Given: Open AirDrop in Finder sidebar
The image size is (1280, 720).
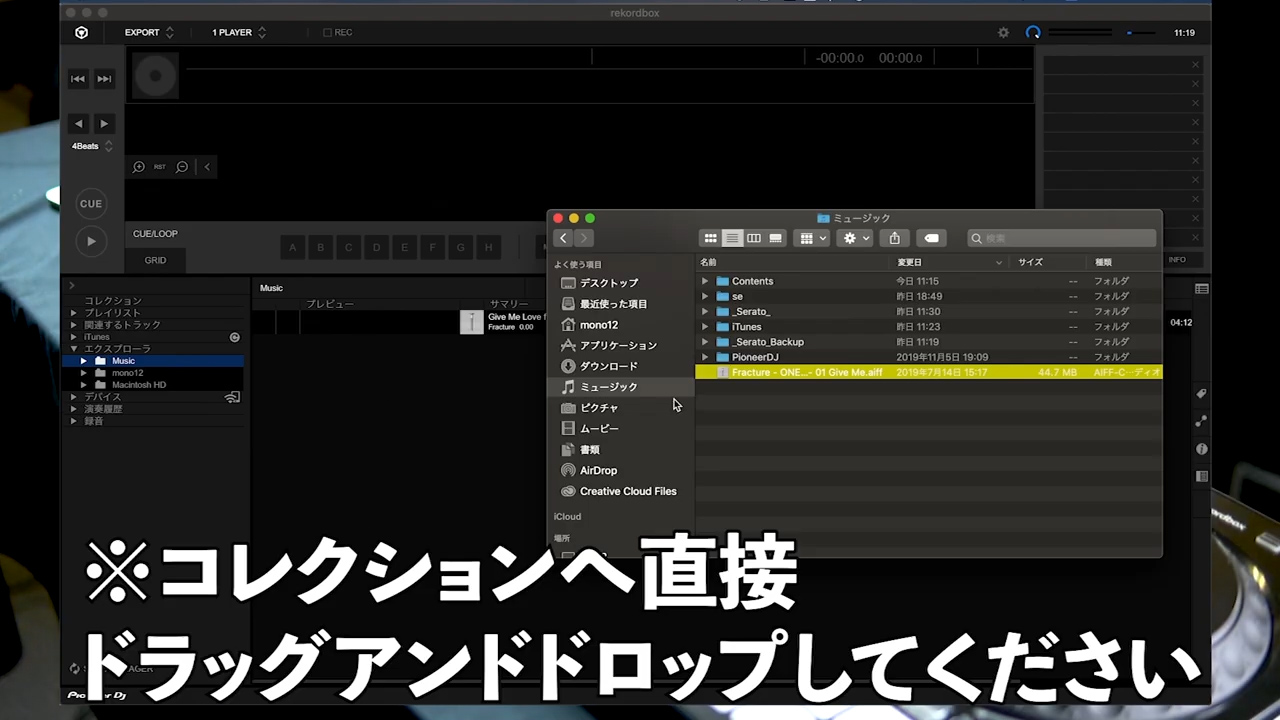Looking at the screenshot, I should click(598, 470).
